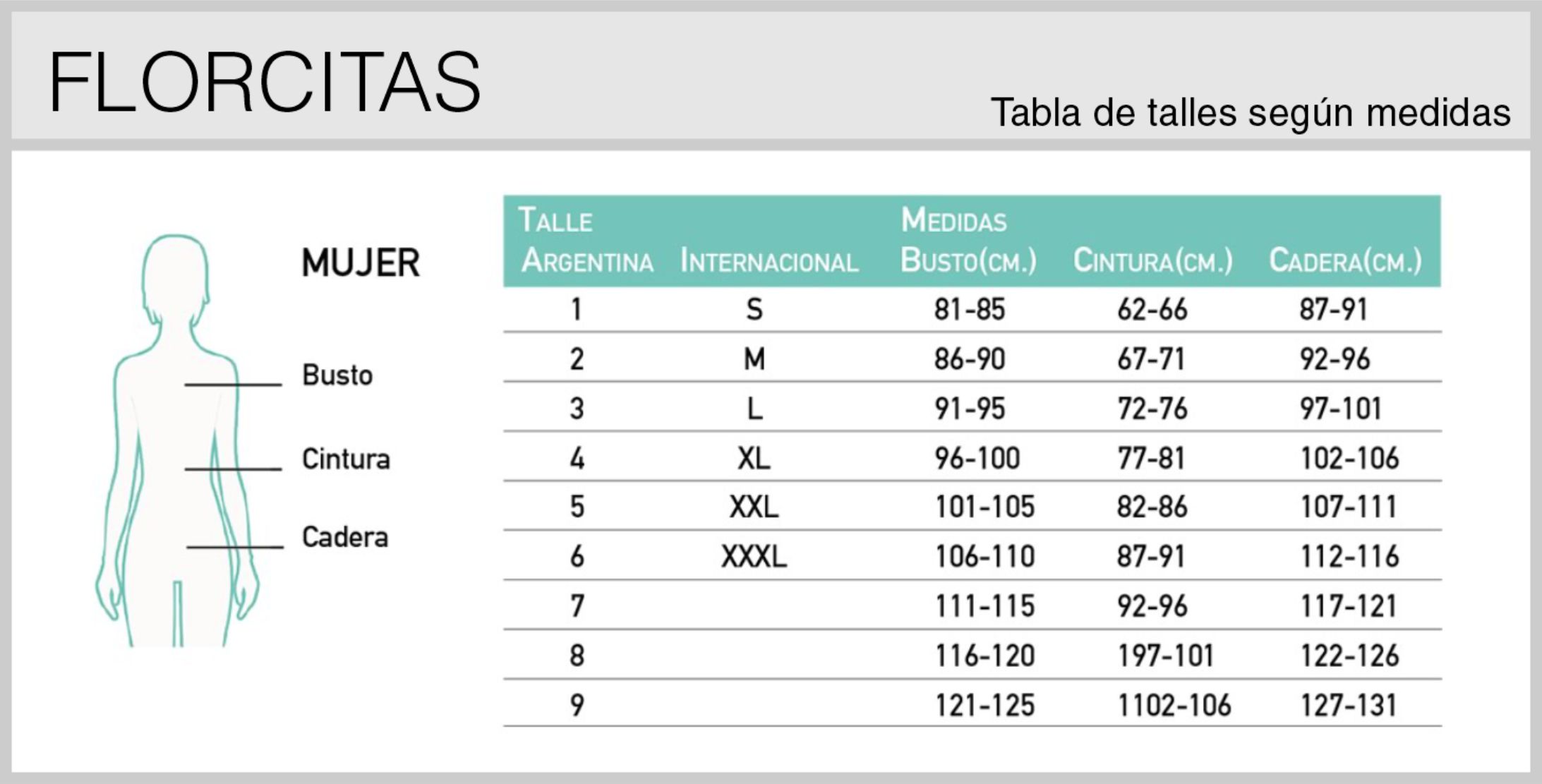Select the international size S cell
Screen dimensions: 1542x784
click(x=754, y=310)
